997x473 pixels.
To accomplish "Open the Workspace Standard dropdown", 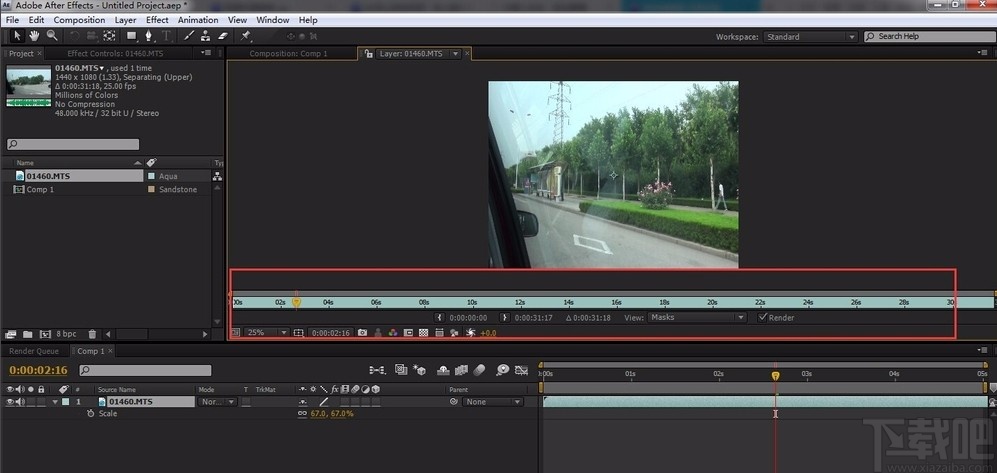I will (811, 37).
